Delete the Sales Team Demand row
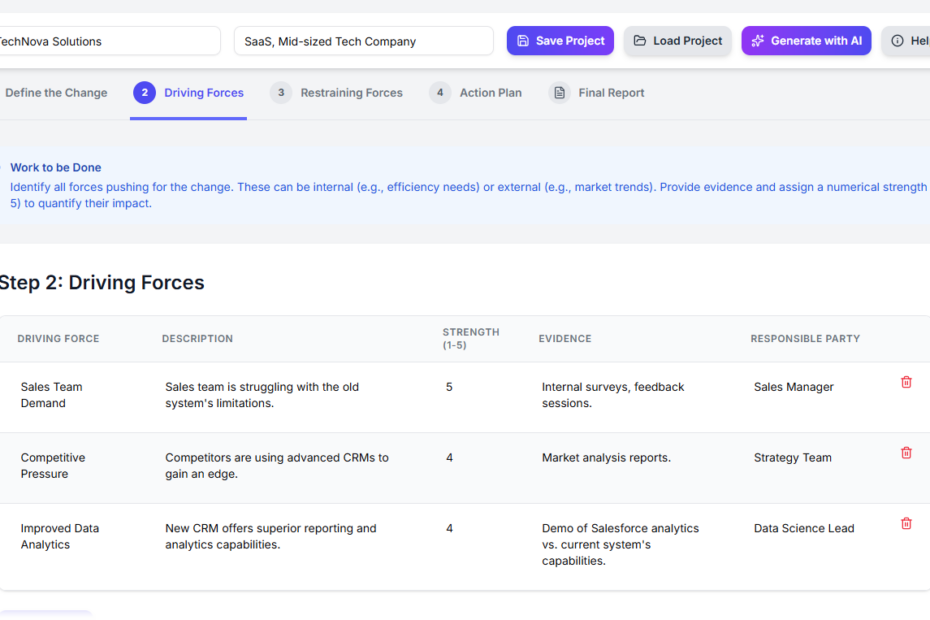The width and height of the screenshot is (930, 620). coord(906,382)
